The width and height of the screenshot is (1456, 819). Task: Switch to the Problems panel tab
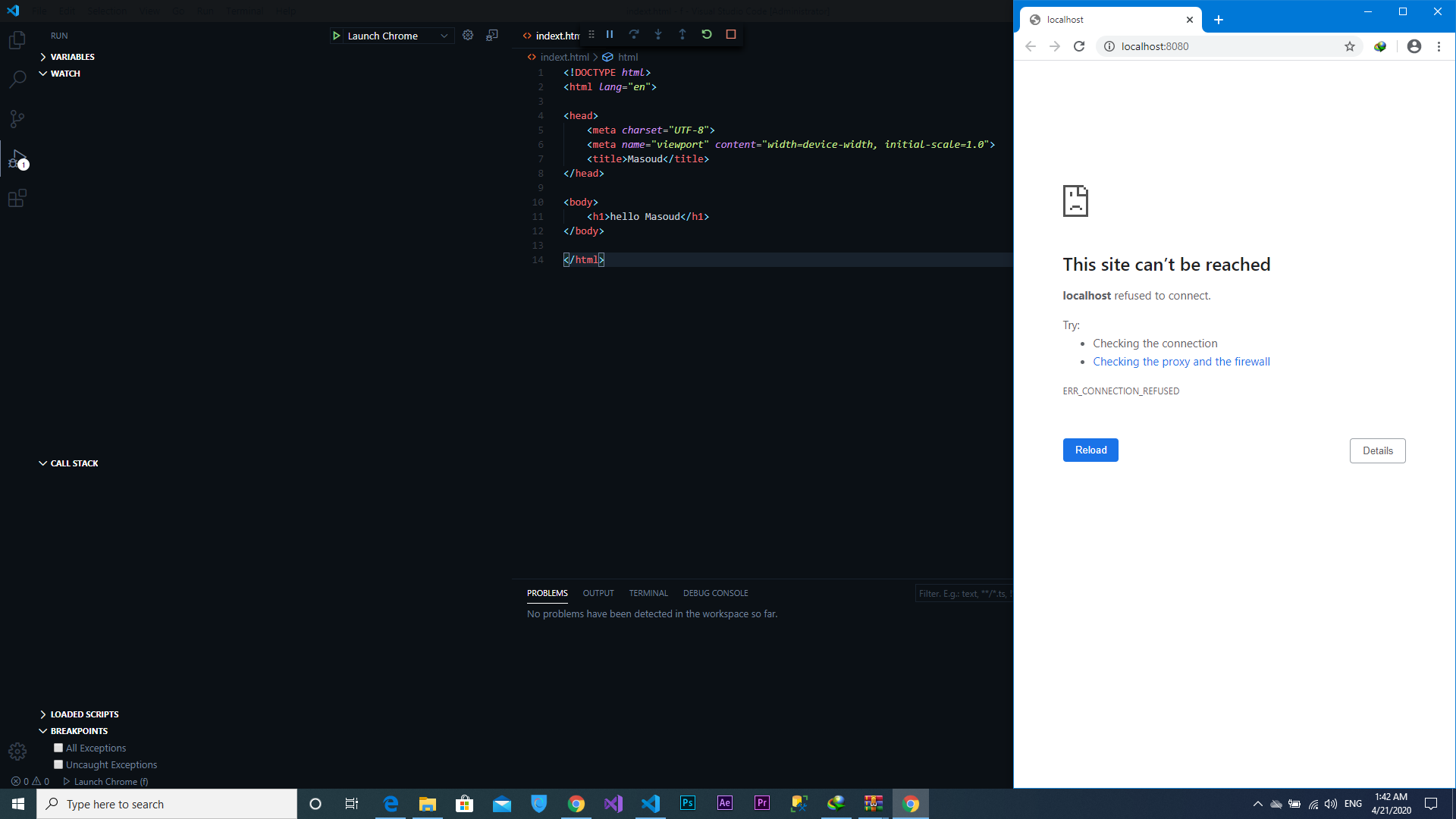click(548, 593)
